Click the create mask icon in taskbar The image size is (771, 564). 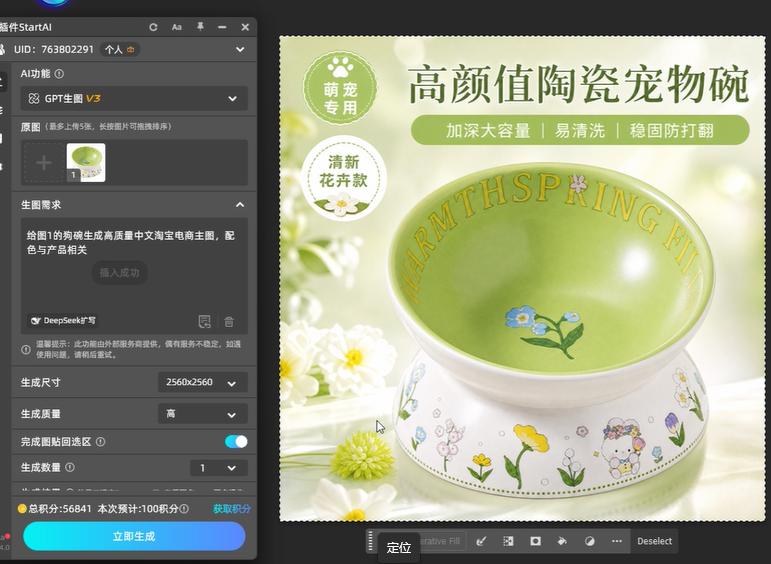click(535, 541)
